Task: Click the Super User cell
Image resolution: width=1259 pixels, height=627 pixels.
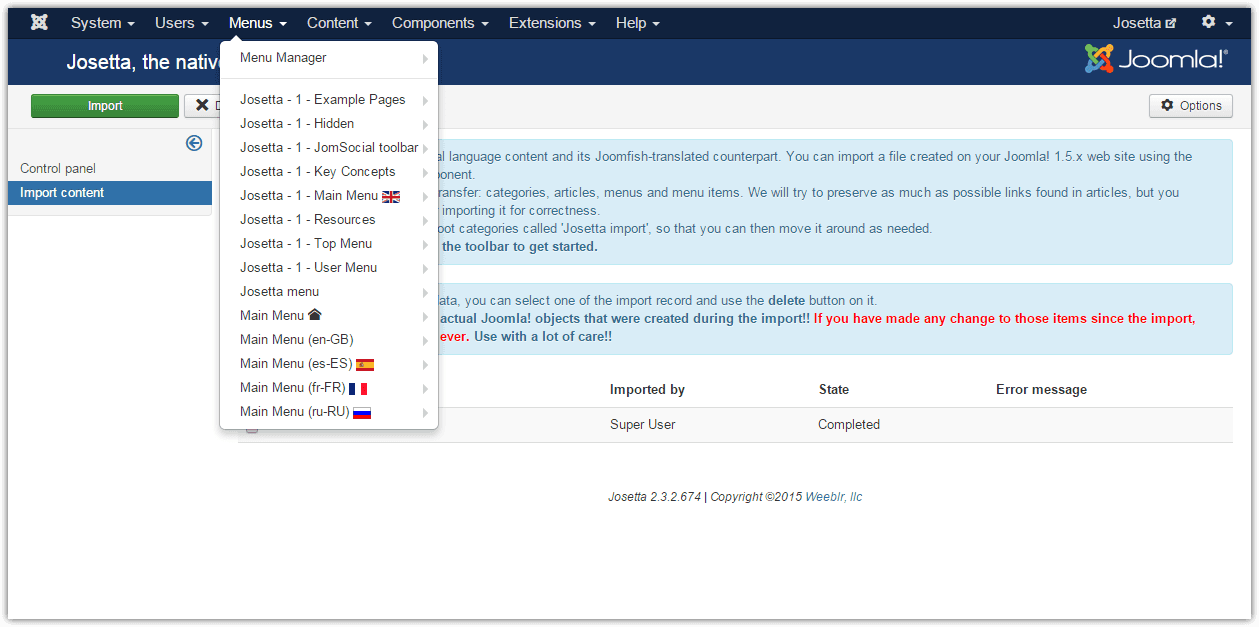Action: coord(643,425)
